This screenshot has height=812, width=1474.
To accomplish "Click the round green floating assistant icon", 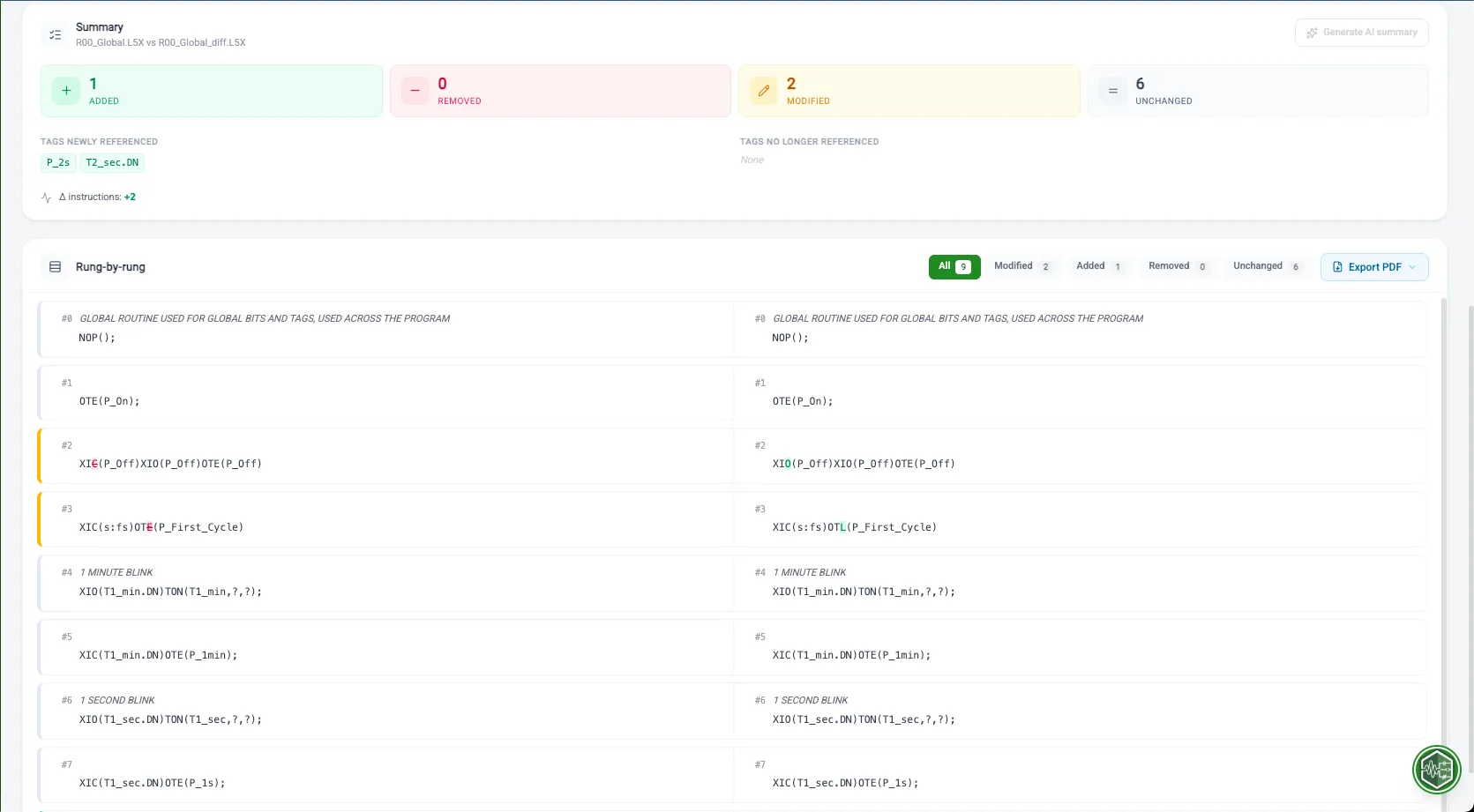I will pos(1436,770).
